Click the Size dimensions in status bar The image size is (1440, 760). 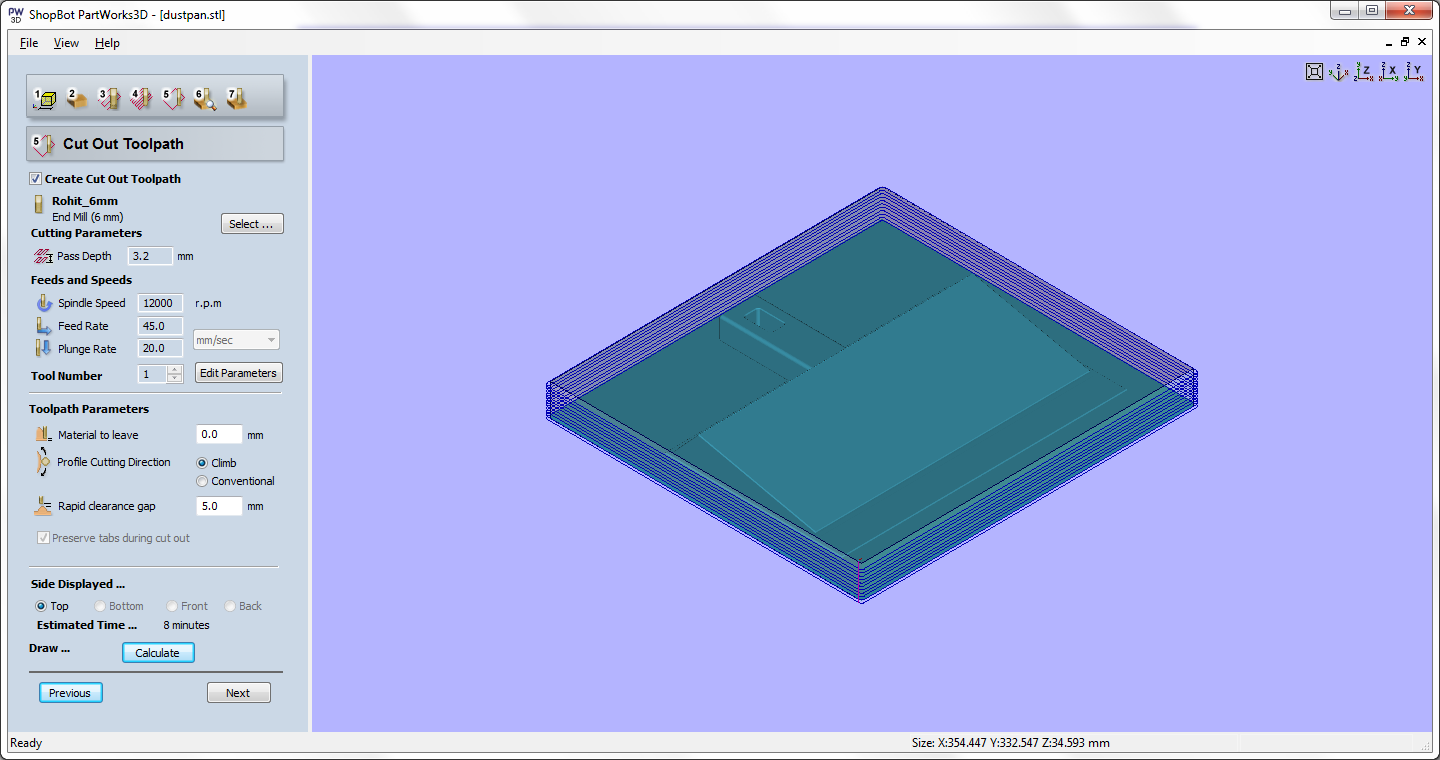click(1010, 743)
